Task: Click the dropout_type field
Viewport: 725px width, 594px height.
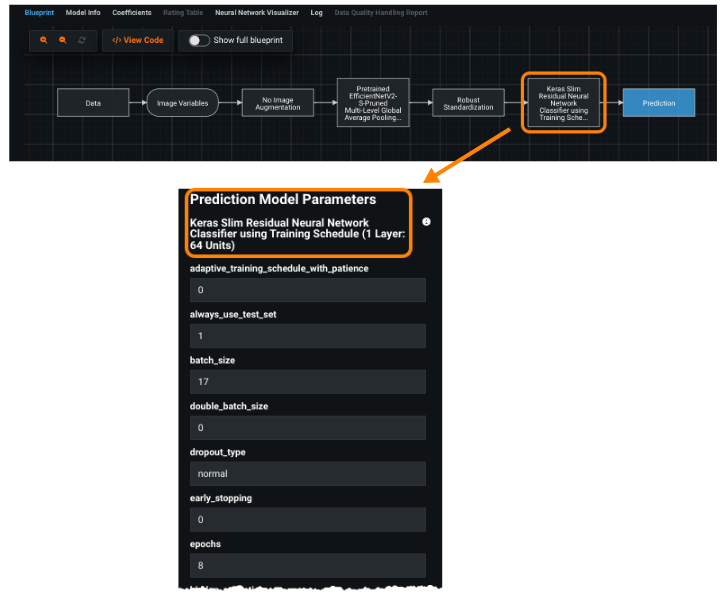Action: [x=307, y=474]
